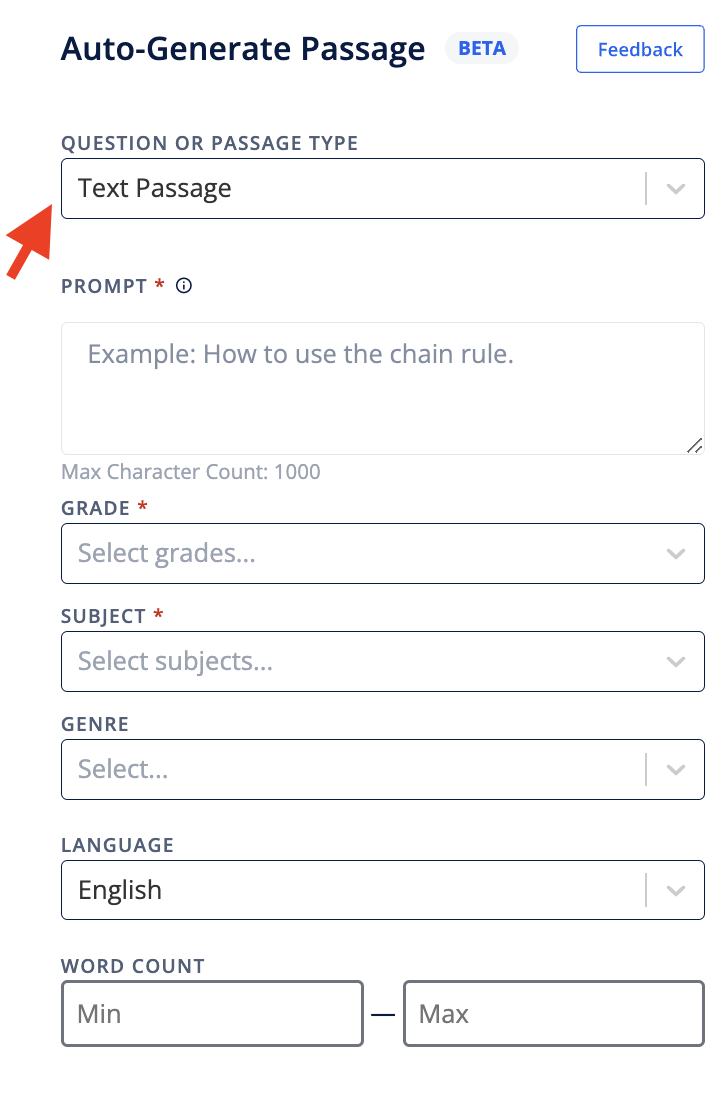Click the chevron on the passage type dropdown
The image size is (726, 1096).
(x=677, y=188)
